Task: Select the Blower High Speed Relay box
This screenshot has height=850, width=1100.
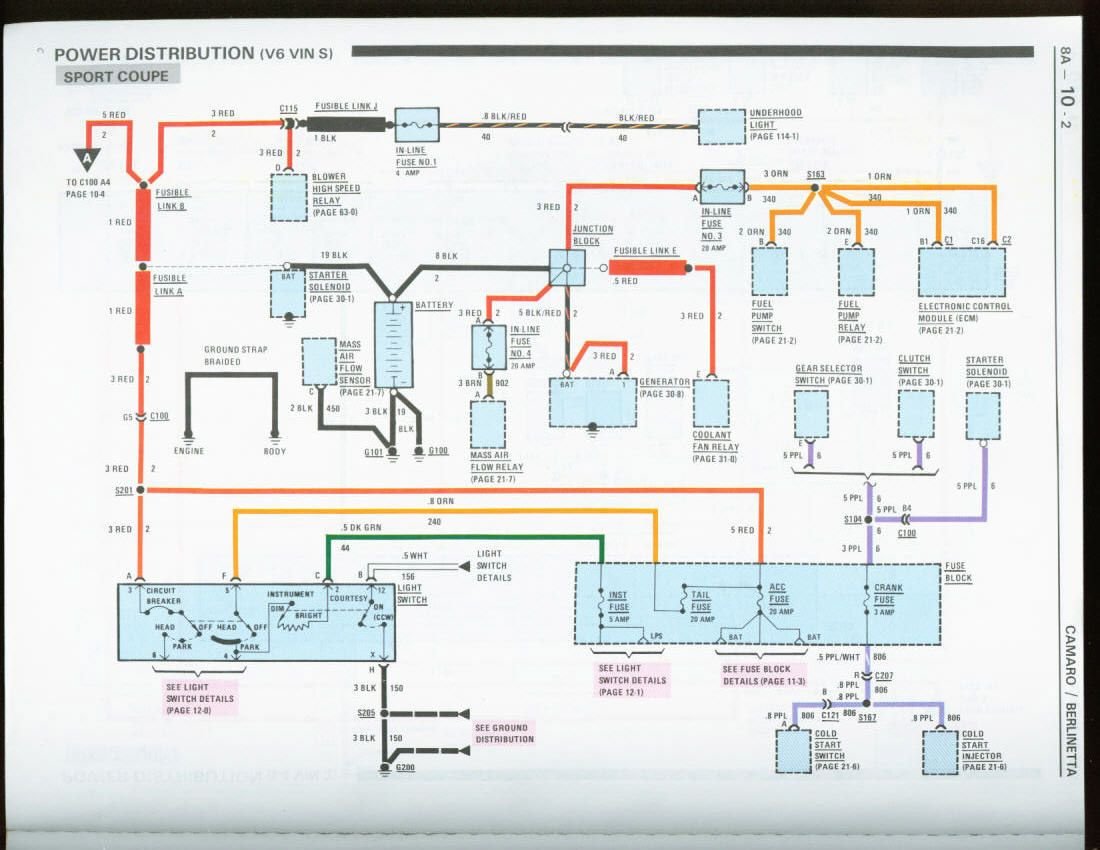Action: pos(290,196)
